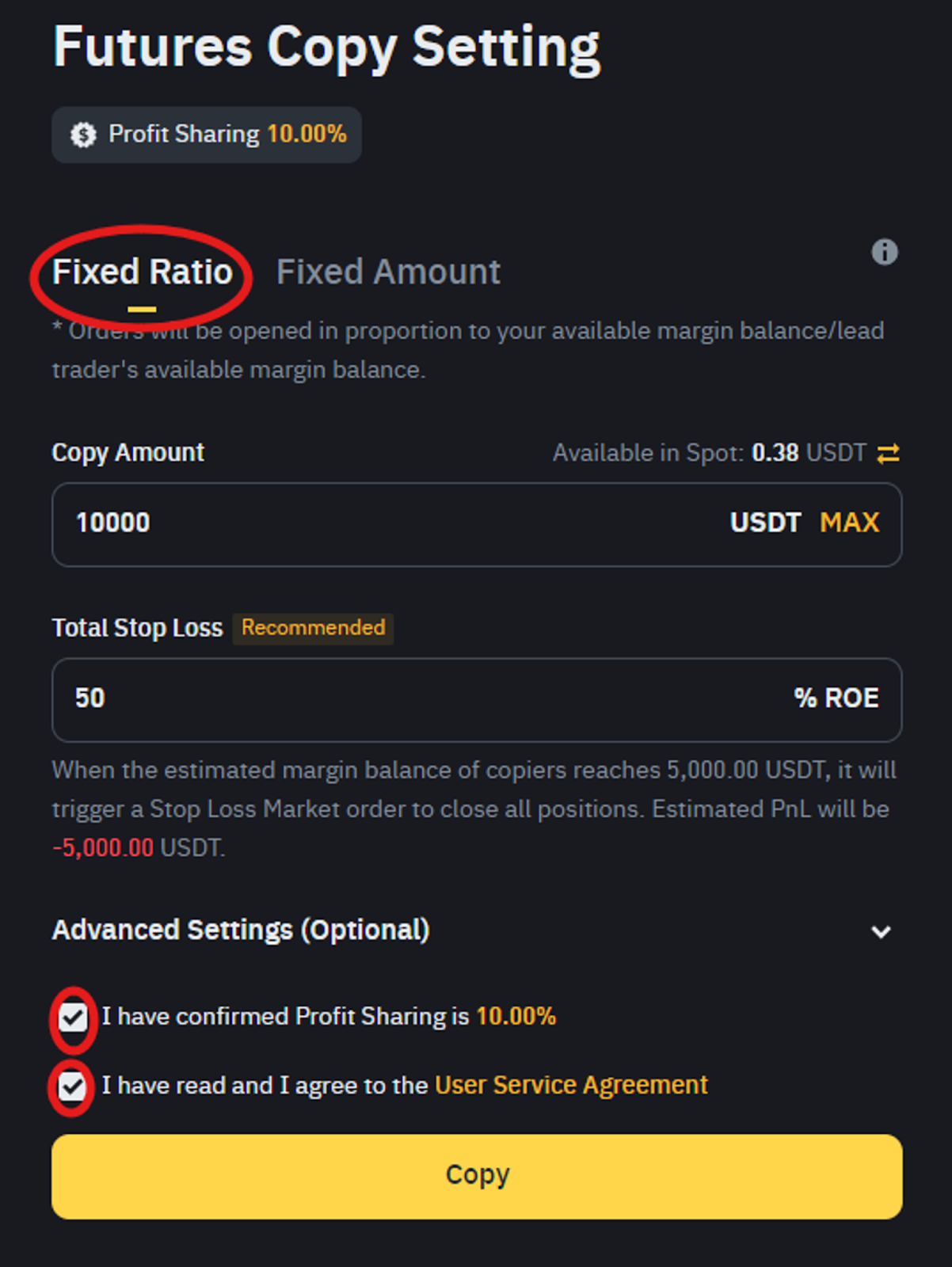This screenshot has width=952, height=1267.
Task: Click the transfer arrows icon next to USDT
Action: click(888, 453)
